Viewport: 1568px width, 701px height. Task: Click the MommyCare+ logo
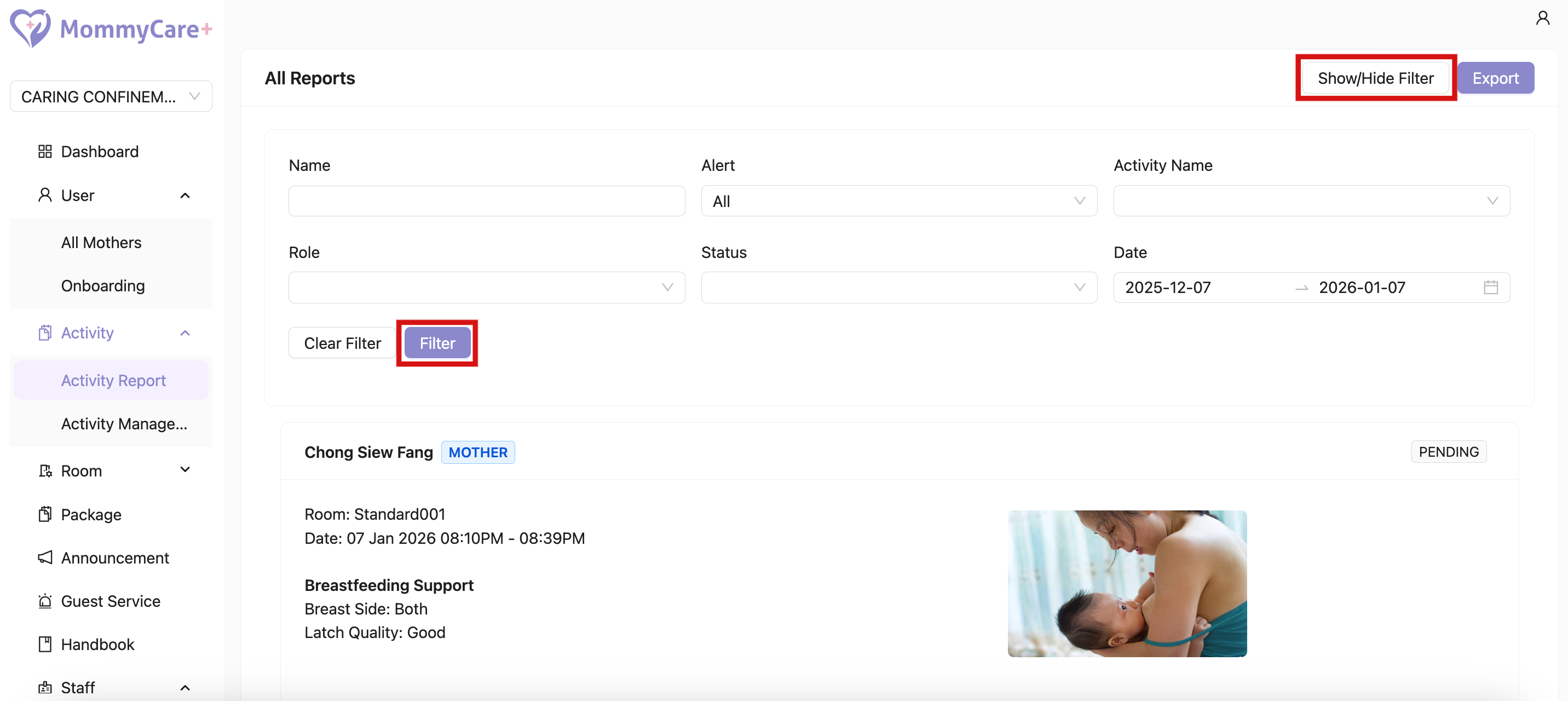click(x=110, y=28)
